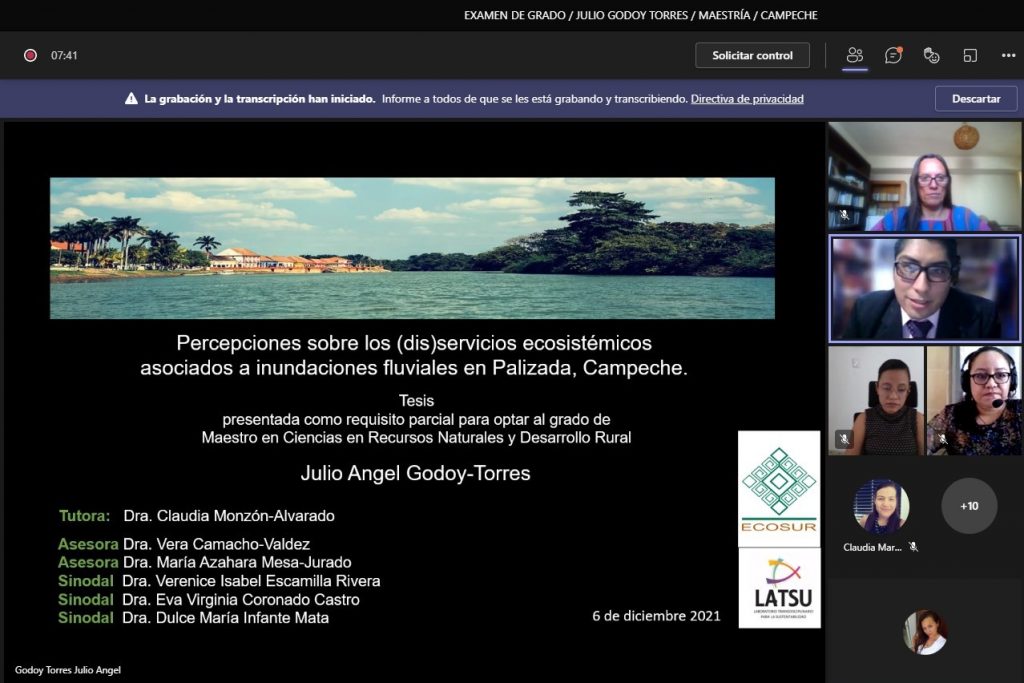Click Dra. Vera Camacho-Valdez line
The image size is (1024, 683).
point(184,544)
